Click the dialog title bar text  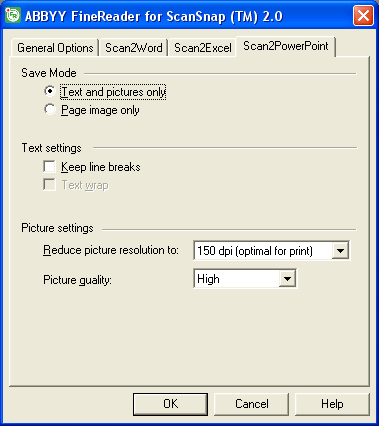pyautogui.click(x=154, y=16)
